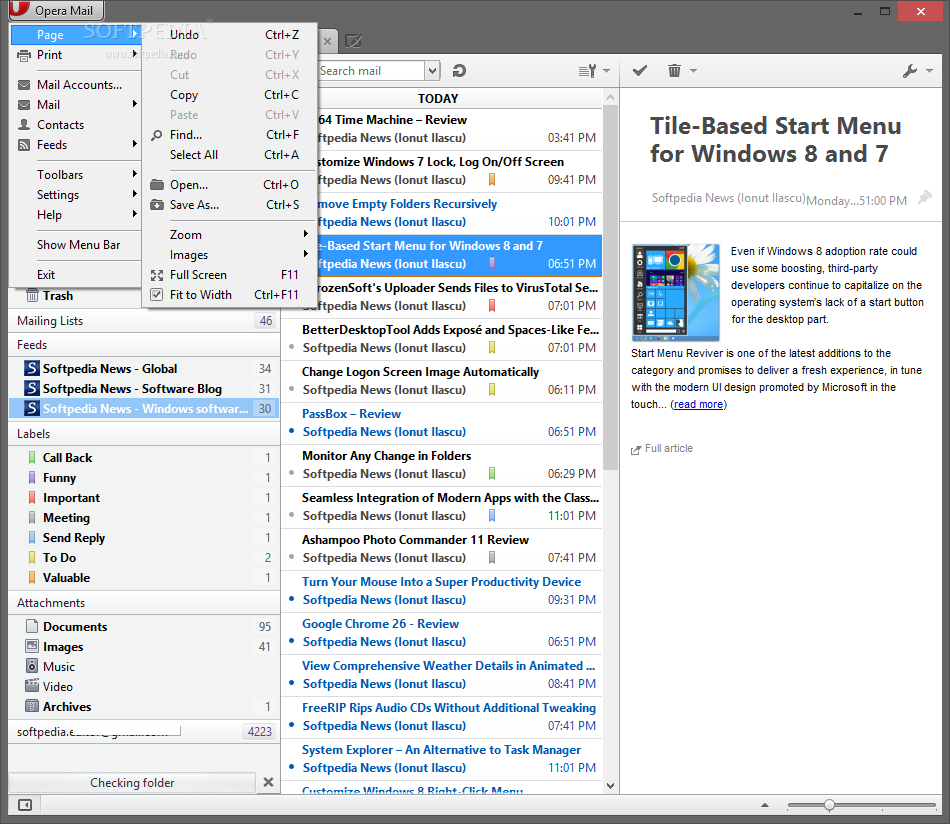
Task: Refresh mail with the check/reload icon
Action: coord(459,71)
